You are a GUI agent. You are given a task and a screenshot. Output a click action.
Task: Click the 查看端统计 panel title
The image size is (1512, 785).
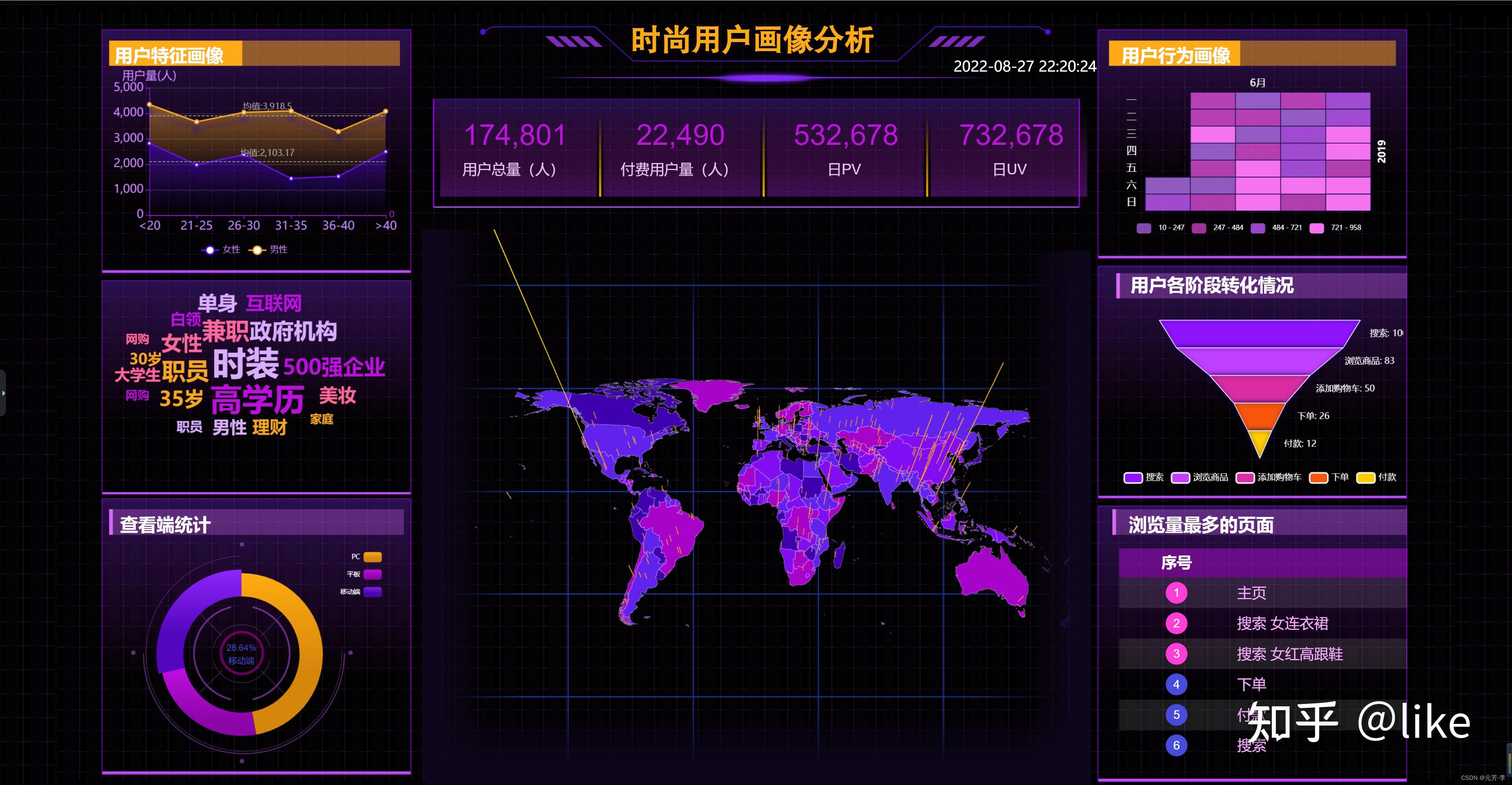click(165, 524)
